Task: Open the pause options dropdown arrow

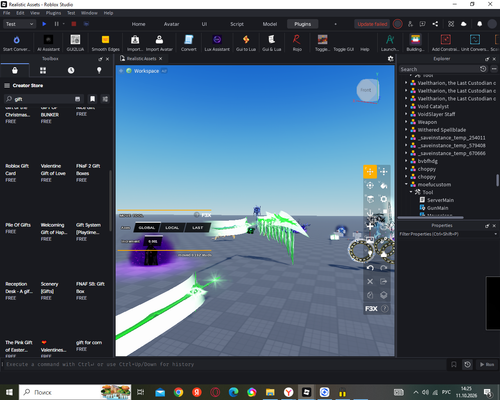Action: coord(64,24)
